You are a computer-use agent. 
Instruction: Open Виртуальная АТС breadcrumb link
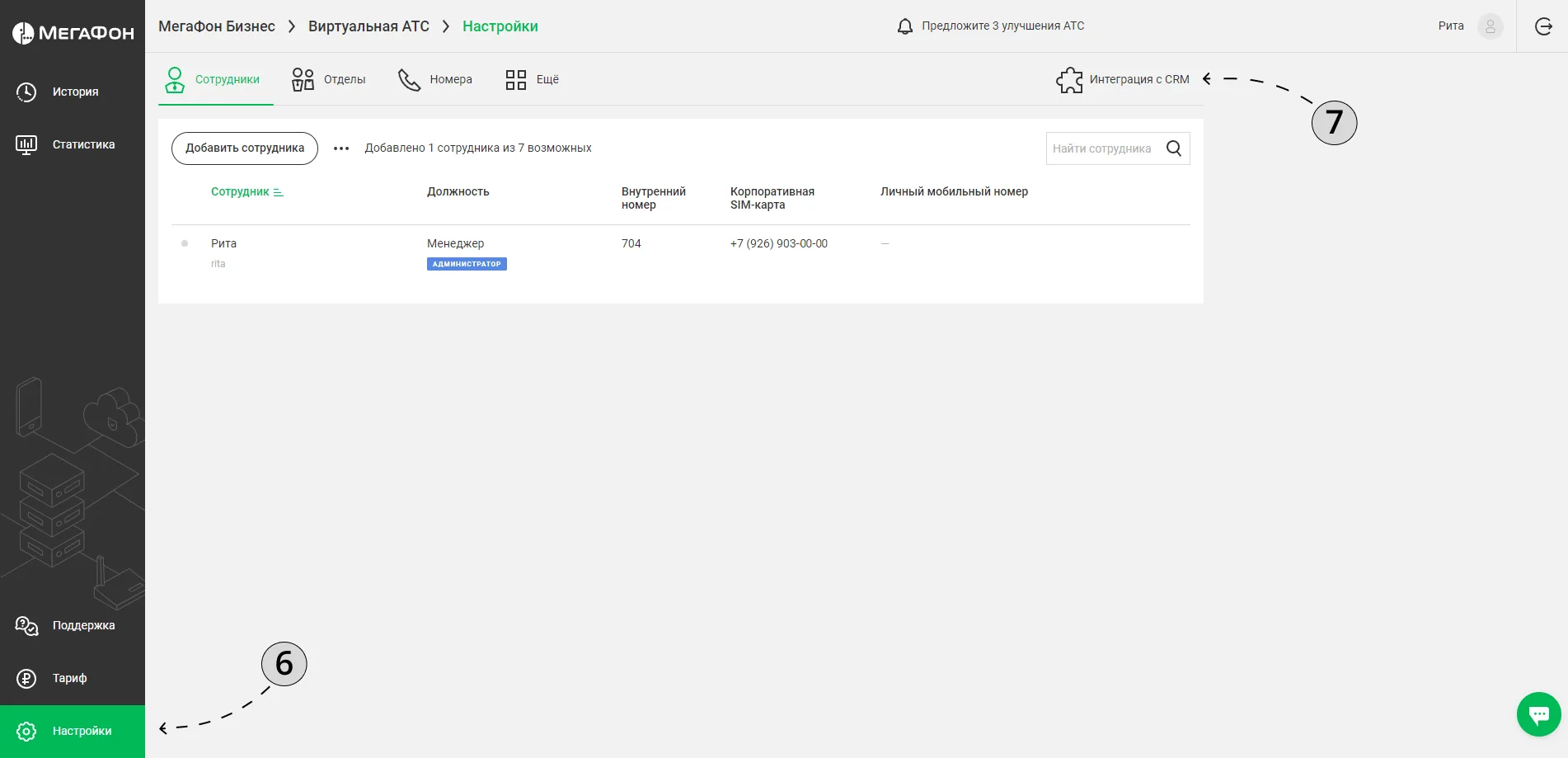[369, 26]
